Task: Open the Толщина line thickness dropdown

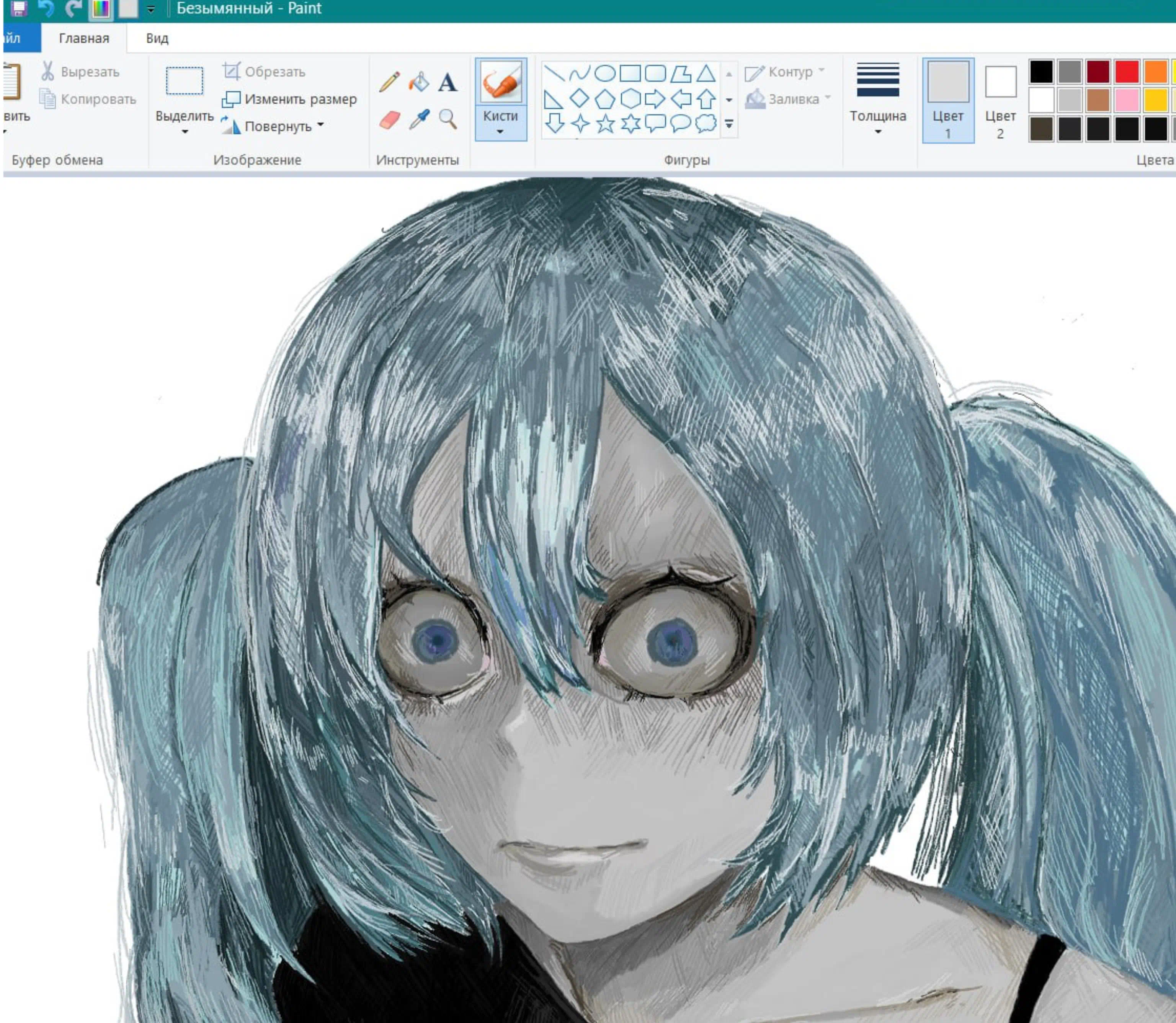Action: click(878, 132)
